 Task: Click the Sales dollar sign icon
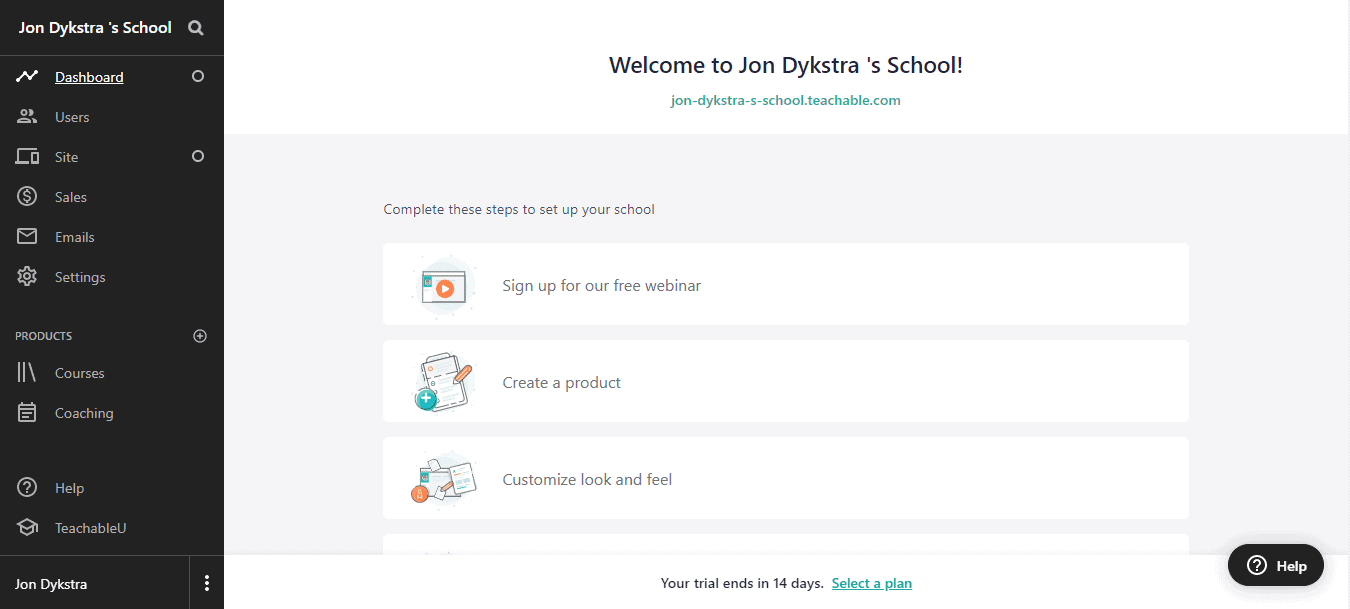click(27, 197)
